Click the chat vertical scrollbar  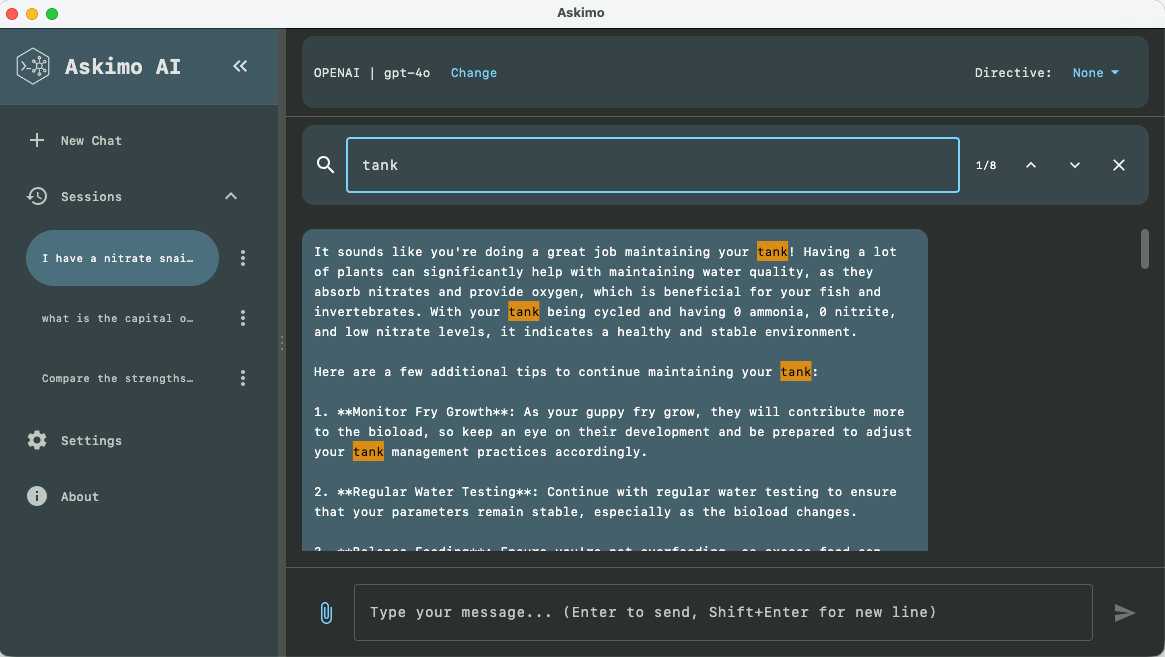tap(1145, 249)
